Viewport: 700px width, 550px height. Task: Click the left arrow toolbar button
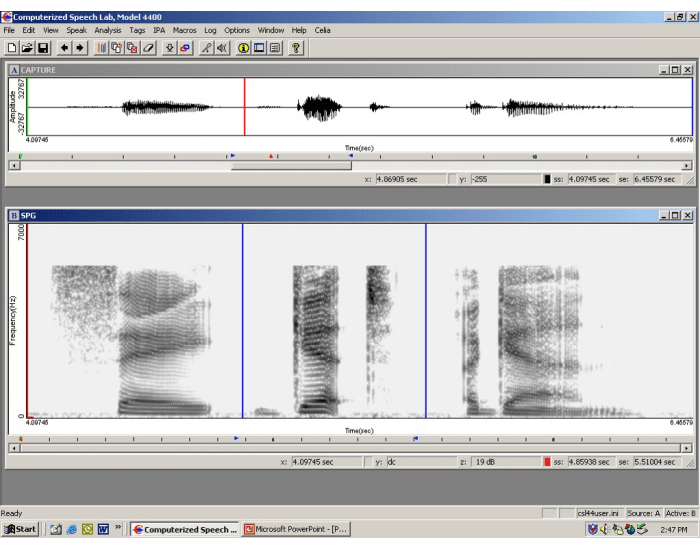[65, 48]
